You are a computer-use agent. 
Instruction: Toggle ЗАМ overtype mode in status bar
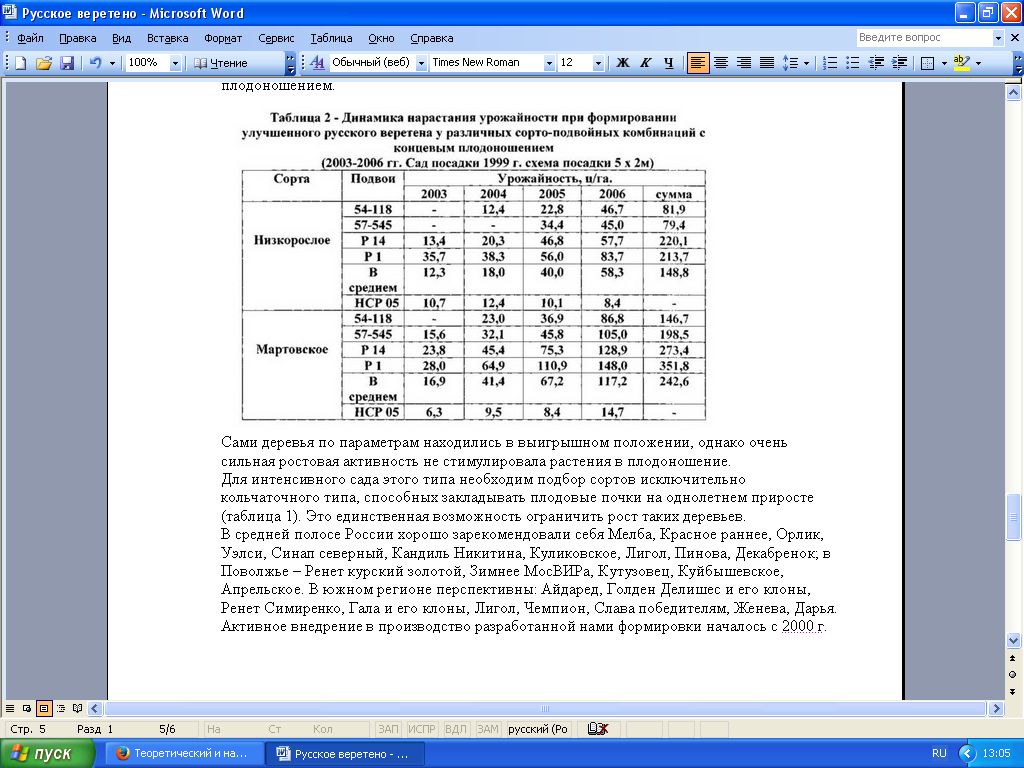click(x=488, y=729)
